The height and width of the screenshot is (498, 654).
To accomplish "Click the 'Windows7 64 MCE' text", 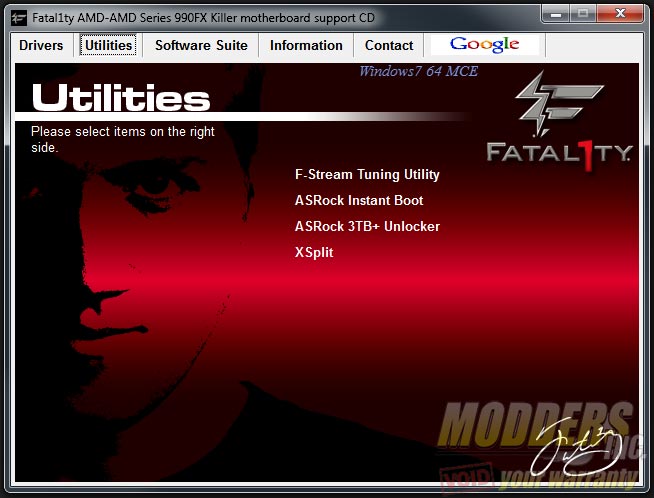I will [x=419, y=71].
